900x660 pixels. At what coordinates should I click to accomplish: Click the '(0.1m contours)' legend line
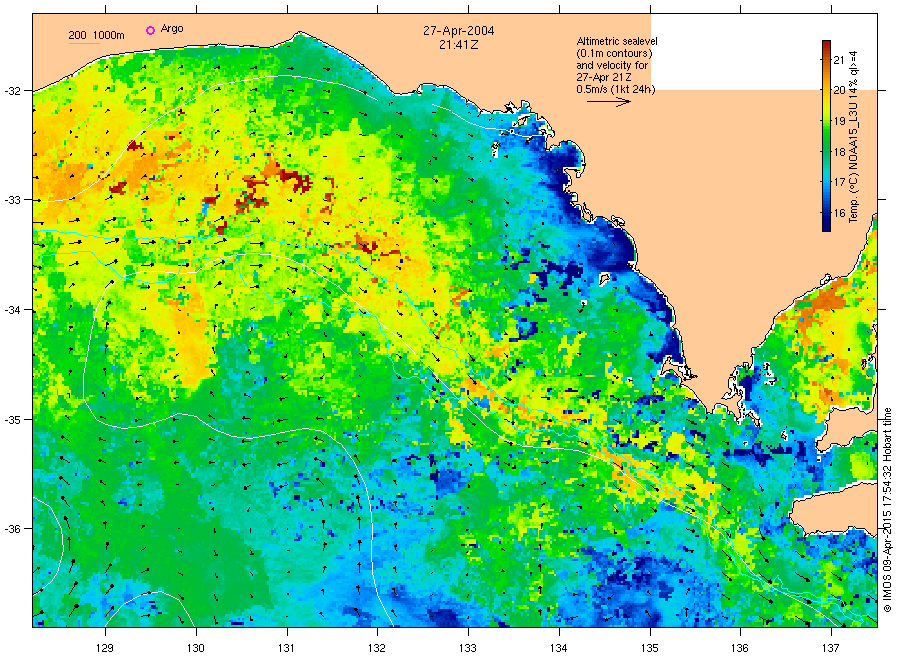click(x=614, y=53)
